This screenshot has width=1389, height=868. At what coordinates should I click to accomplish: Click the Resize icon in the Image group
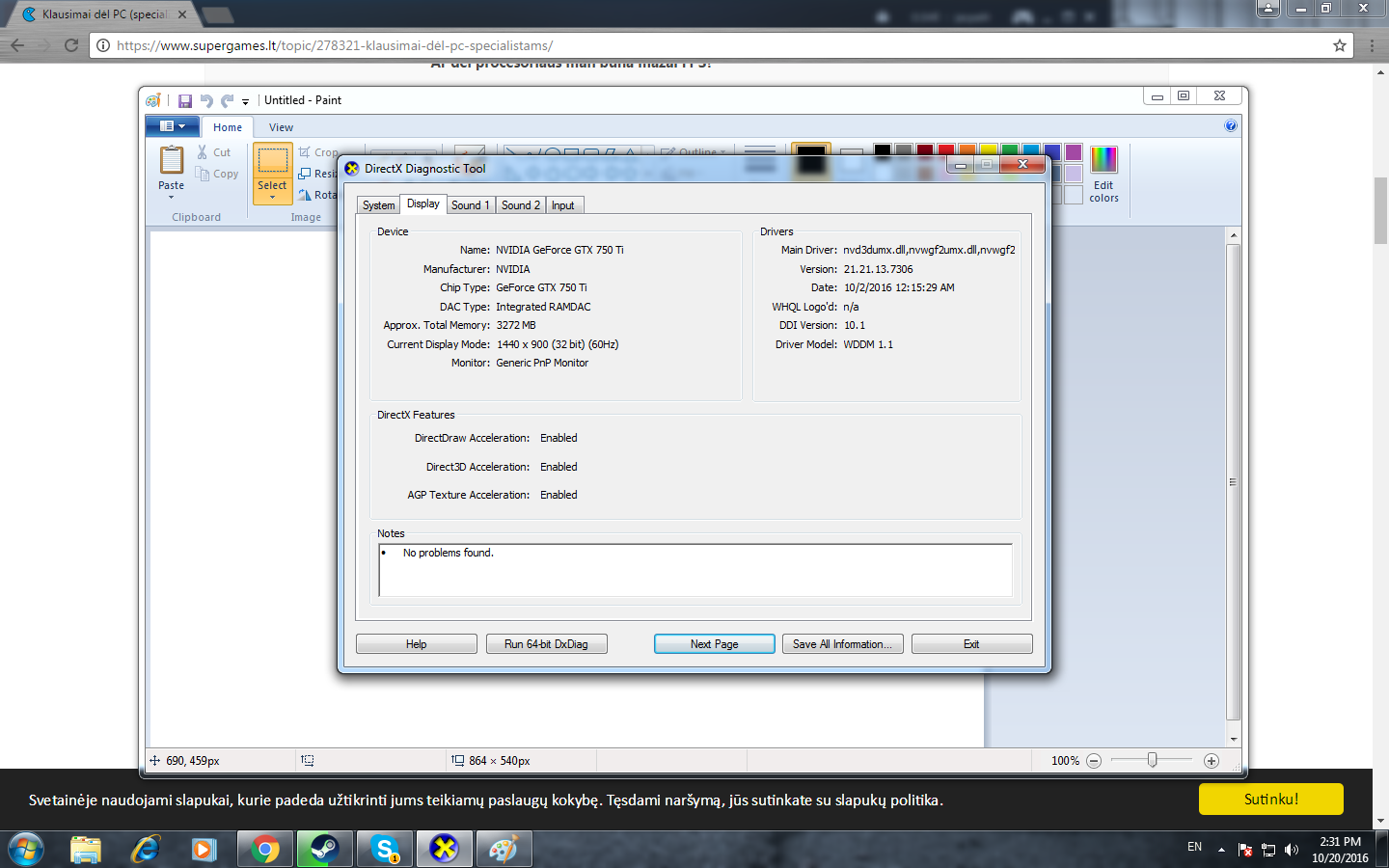pos(305,174)
